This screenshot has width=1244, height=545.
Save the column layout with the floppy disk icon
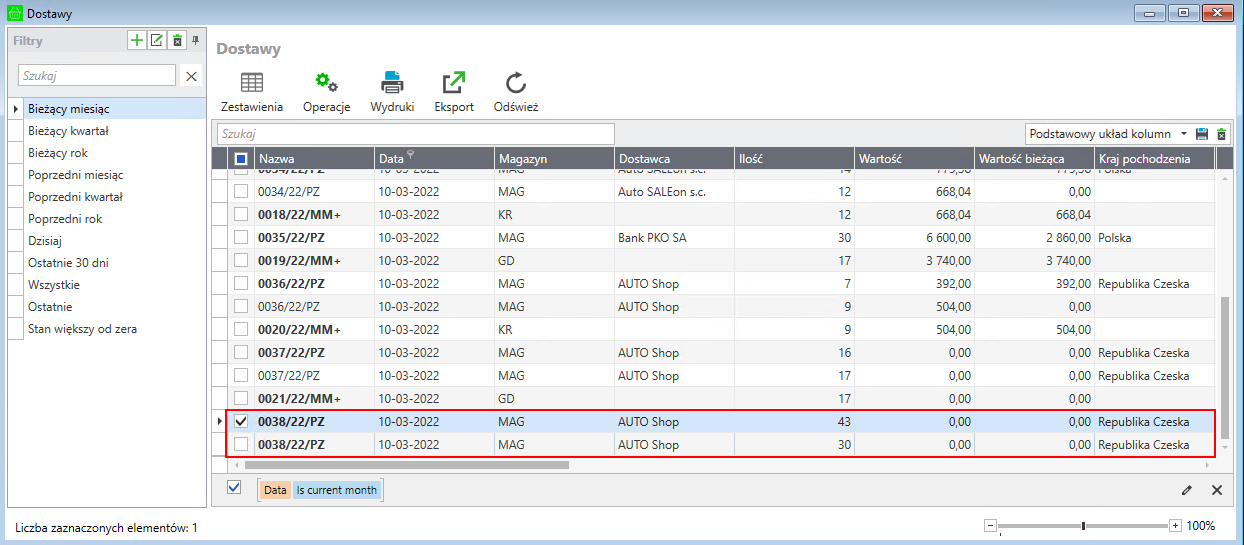tap(1202, 134)
